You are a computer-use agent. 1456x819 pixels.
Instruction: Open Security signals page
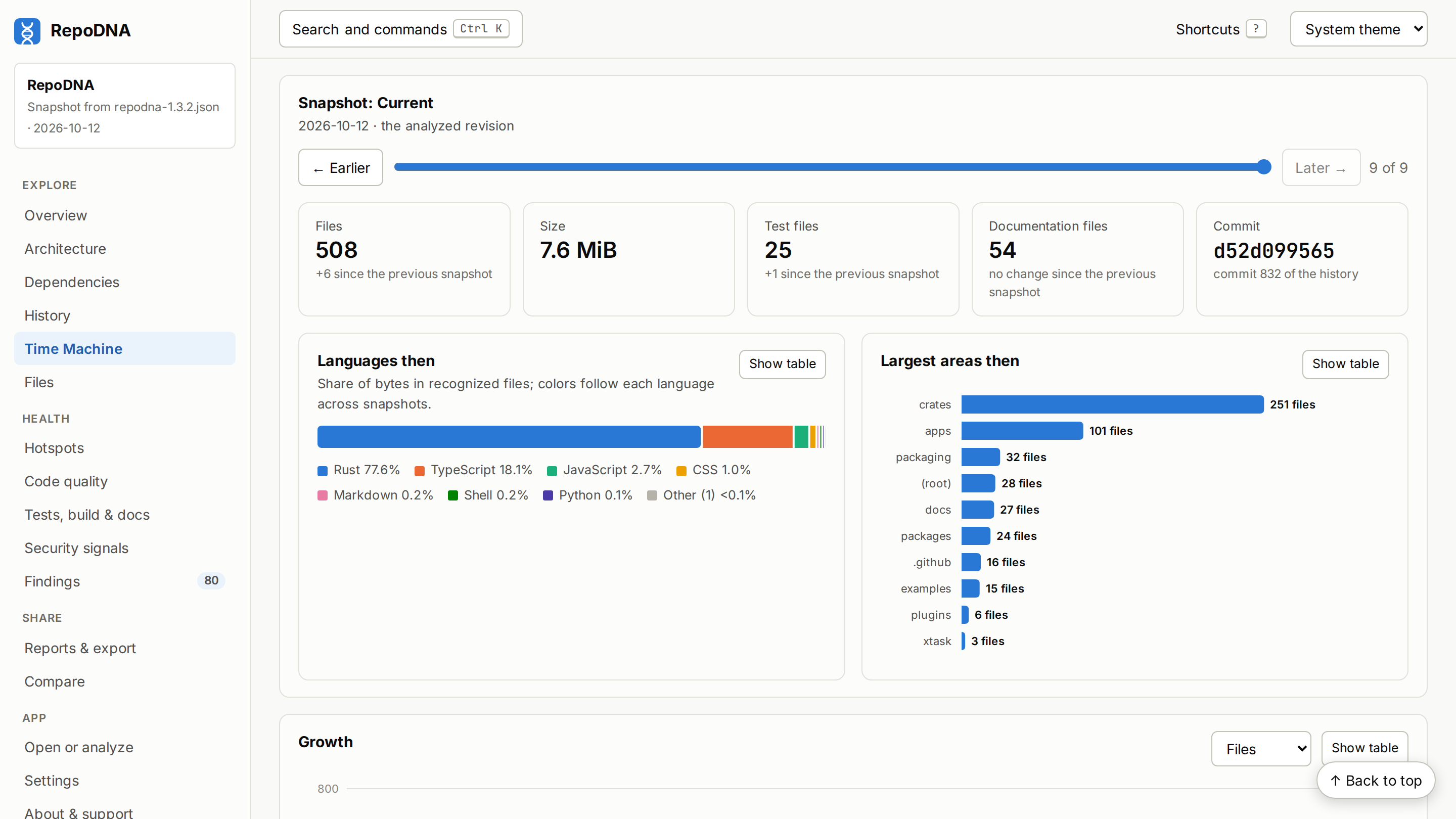point(124,548)
